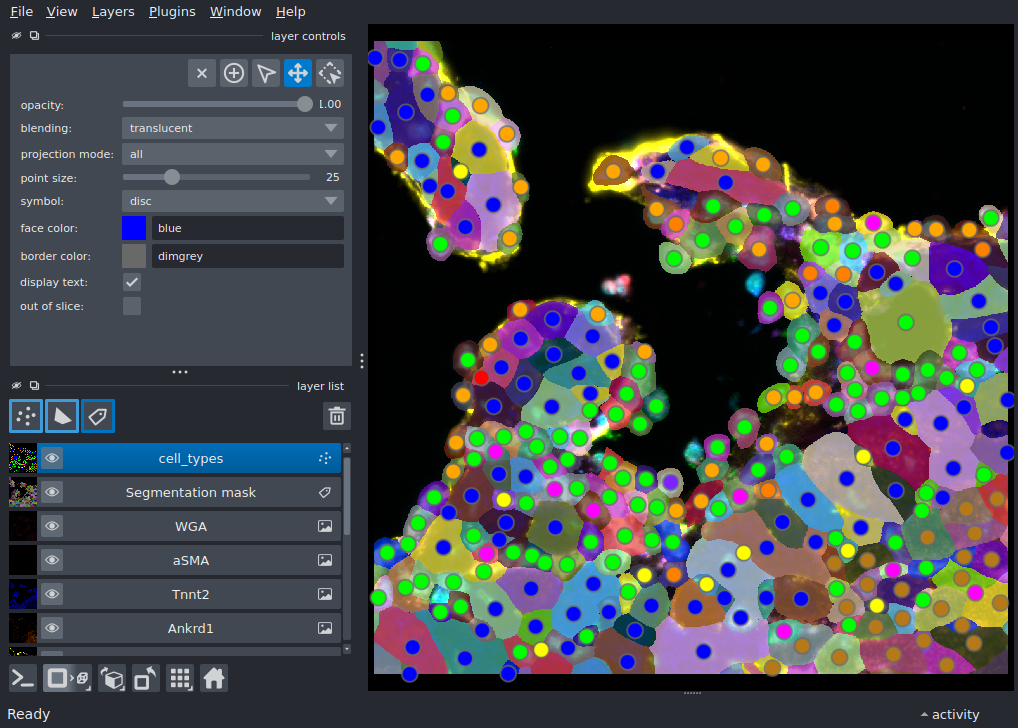The width and height of the screenshot is (1018, 728).
Task: Click the blue face color swatch
Action: point(134,228)
